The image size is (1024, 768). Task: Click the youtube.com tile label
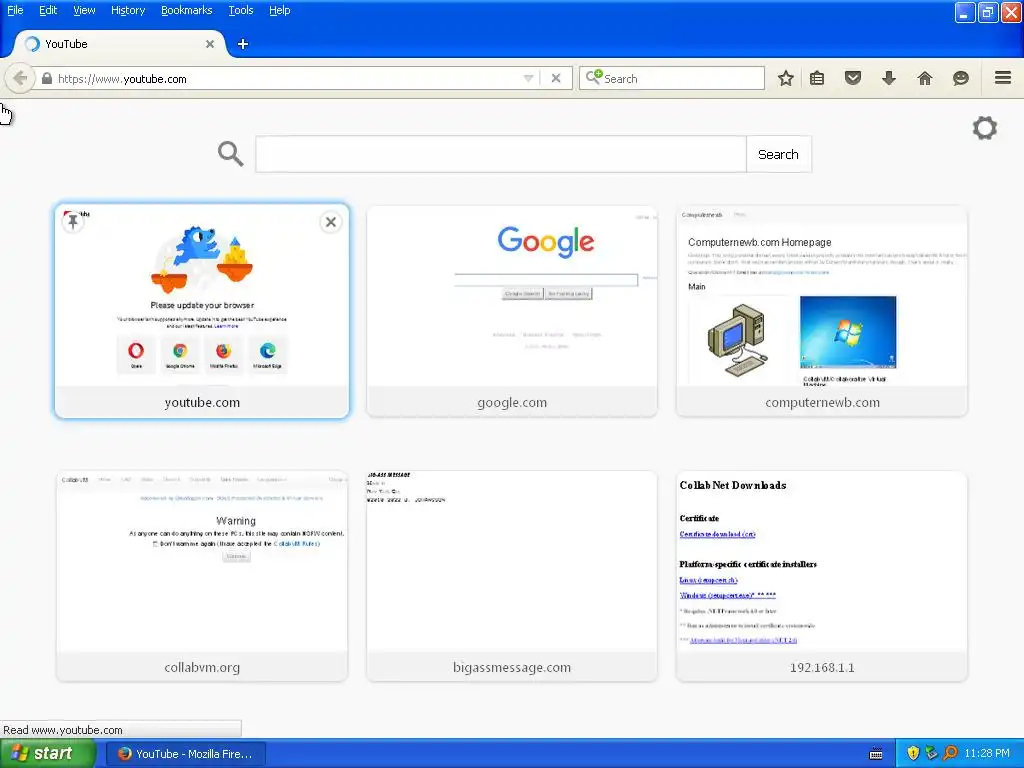(202, 402)
